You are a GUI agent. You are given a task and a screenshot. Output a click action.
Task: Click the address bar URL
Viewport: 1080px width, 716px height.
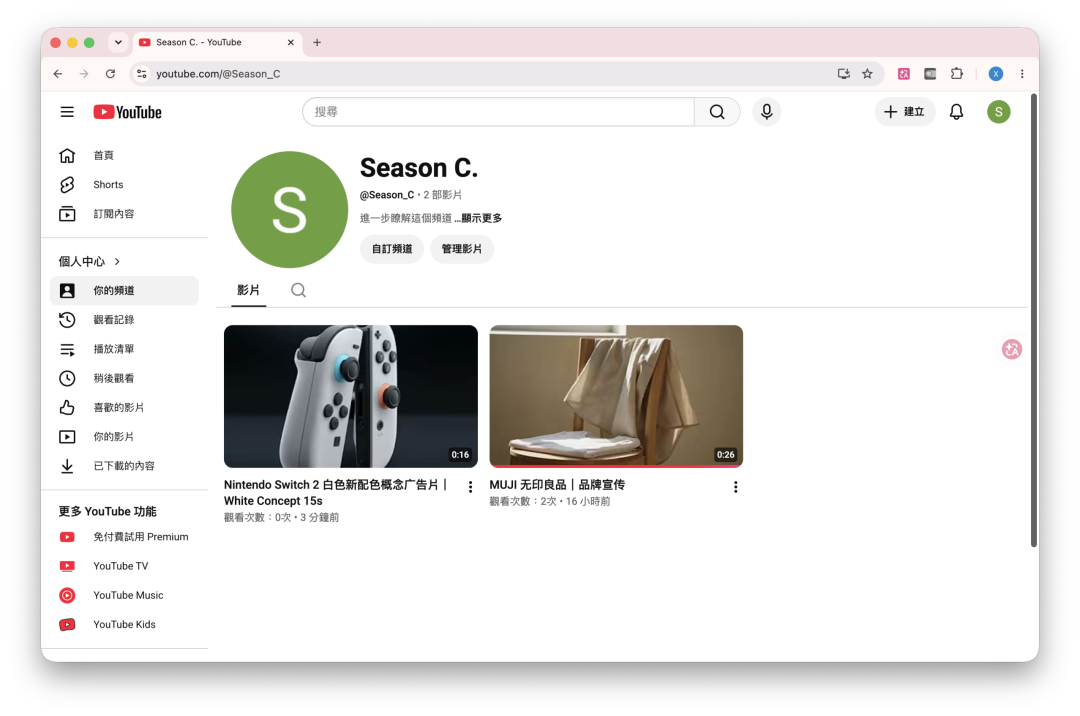pyautogui.click(x=218, y=74)
